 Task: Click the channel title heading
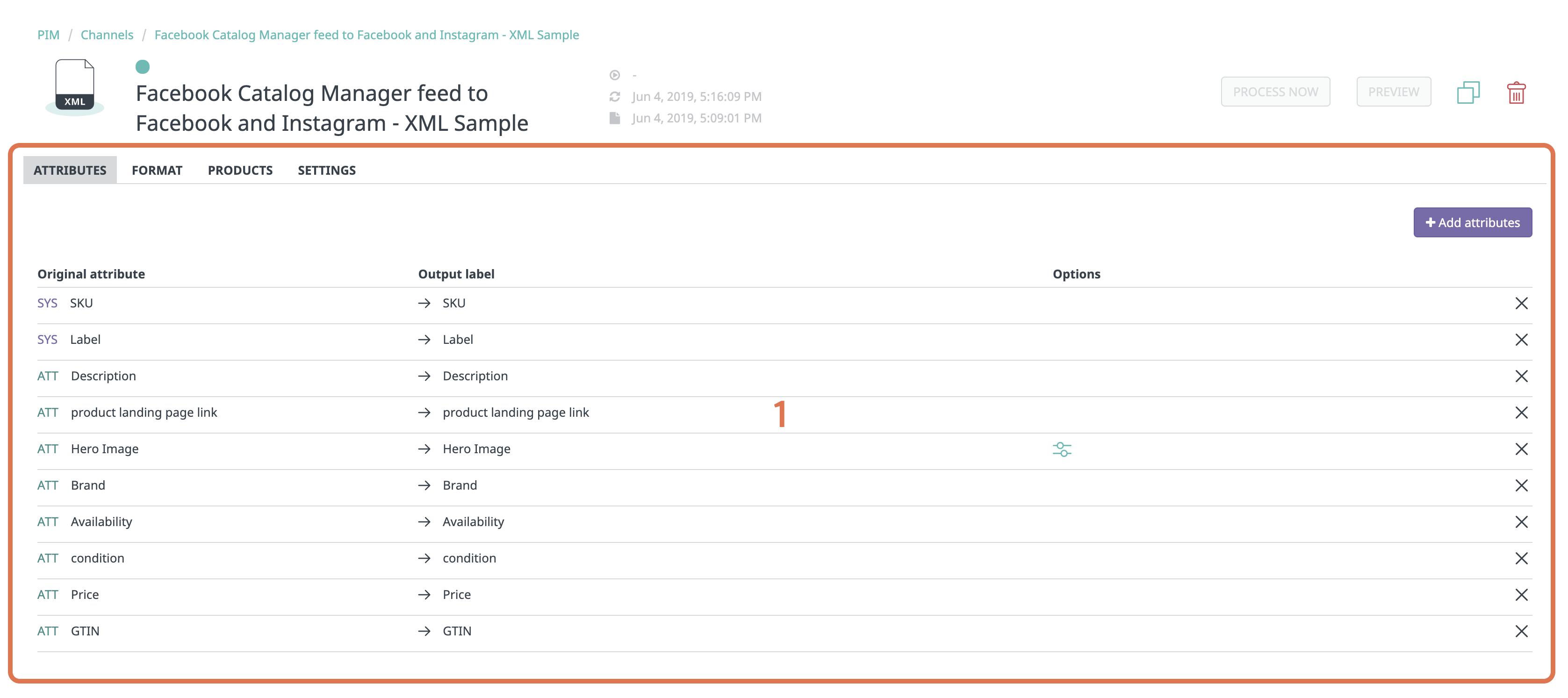click(x=332, y=108)
